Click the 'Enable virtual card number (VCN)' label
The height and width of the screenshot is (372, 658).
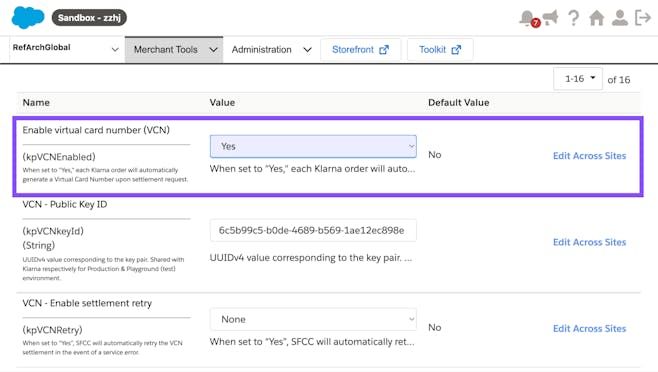[96, 130]
